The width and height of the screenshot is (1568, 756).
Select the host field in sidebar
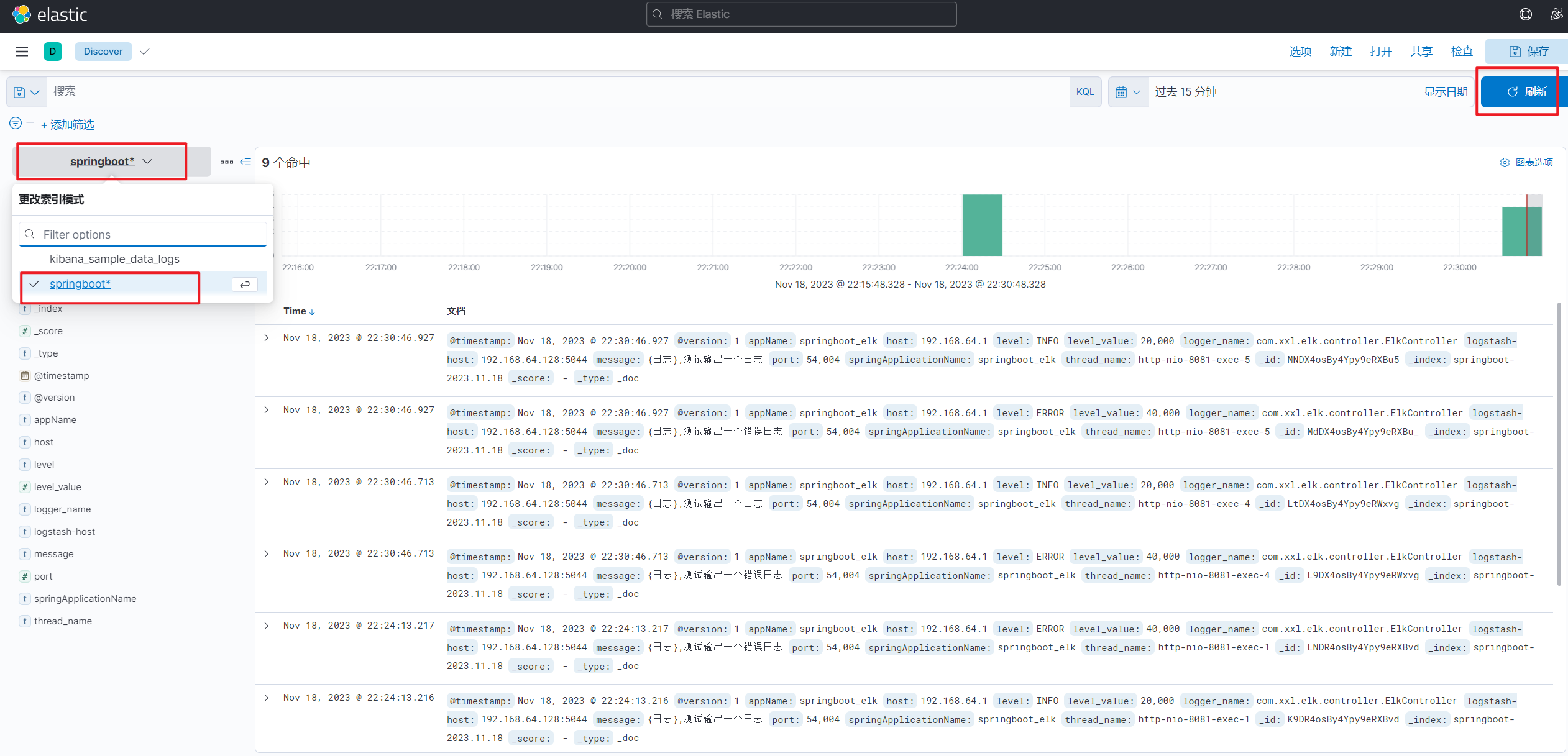pos(44,442)
